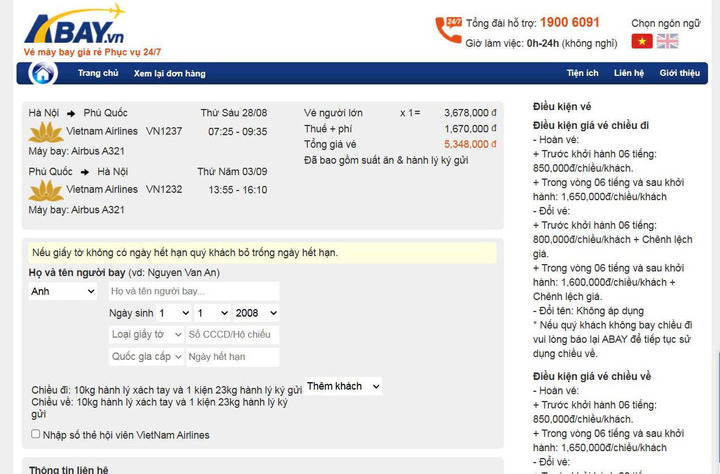The height and width of the screenshot is (474, 720).
Task: Click the slogan Vé máy bay giá rẻ
Action: click(92, 52)
